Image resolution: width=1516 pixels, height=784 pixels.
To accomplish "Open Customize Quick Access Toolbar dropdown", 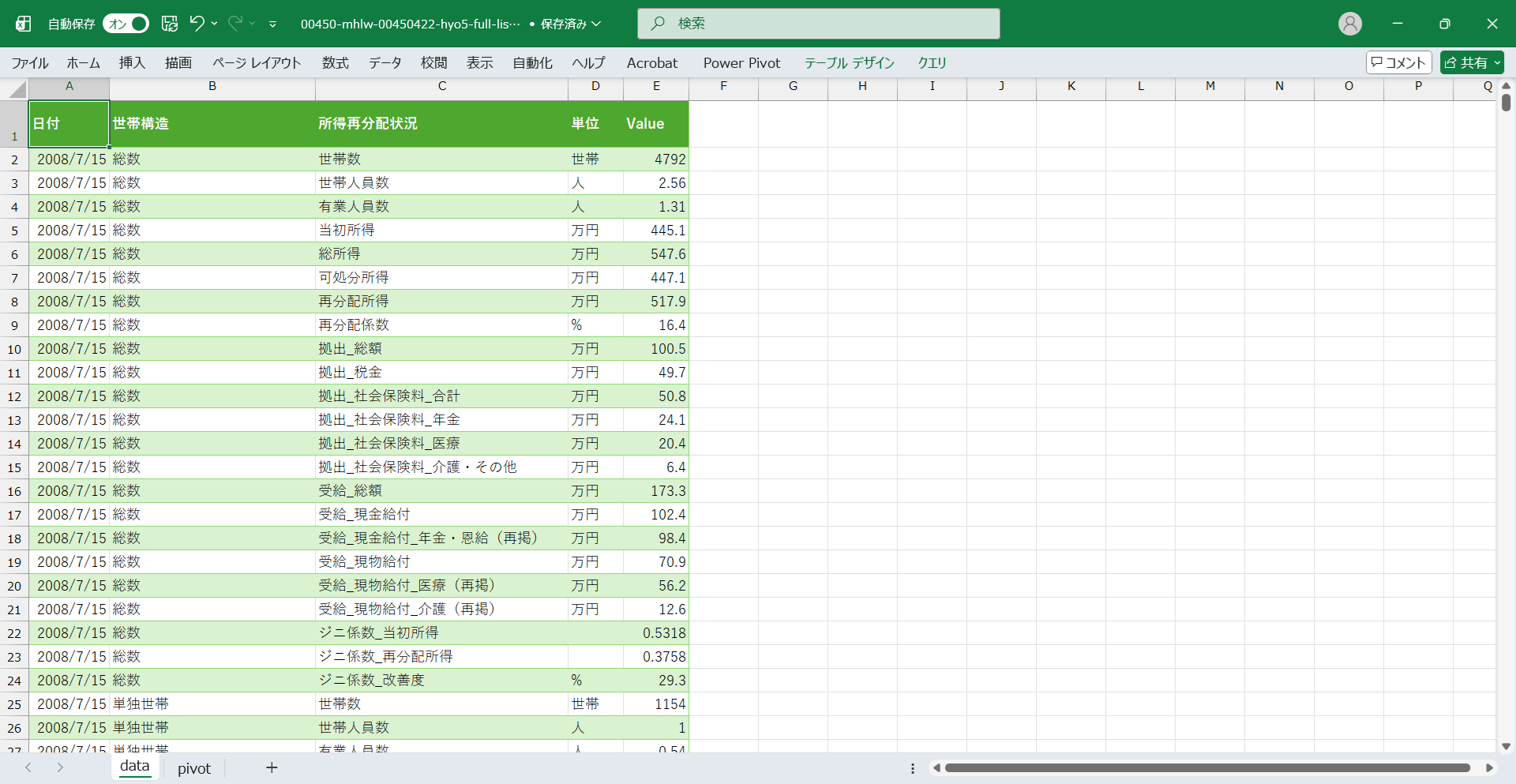I will pyautogui.click(x=272, y=24).
